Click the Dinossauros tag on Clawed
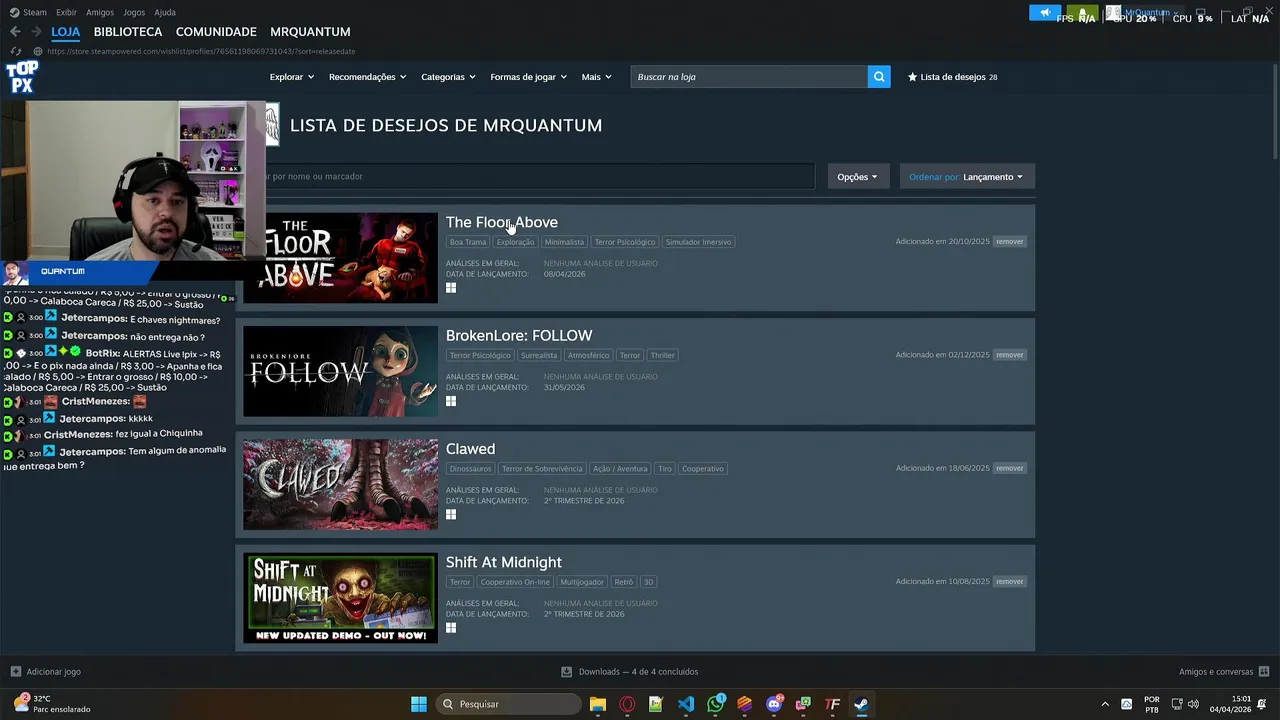Image resolution: width=1280 pixels, height=720 pixels. (470, 469)
